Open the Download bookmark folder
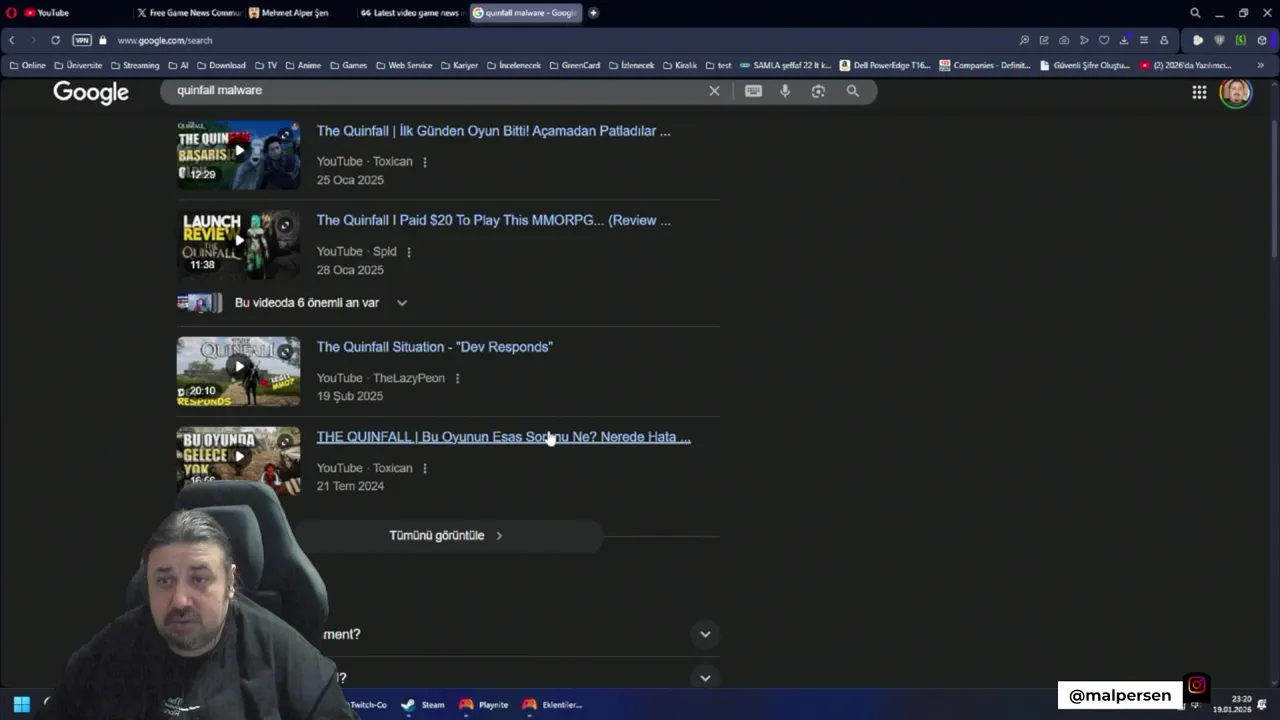The width and height of the screenshot is (1280, 720). point(221,65)
